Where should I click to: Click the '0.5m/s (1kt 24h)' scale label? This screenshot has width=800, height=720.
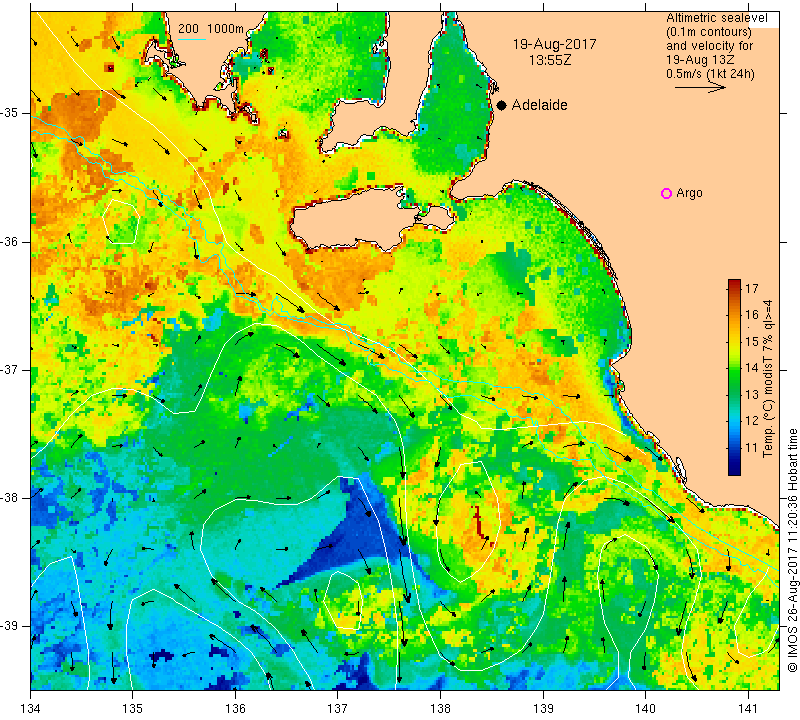point(710,74)
